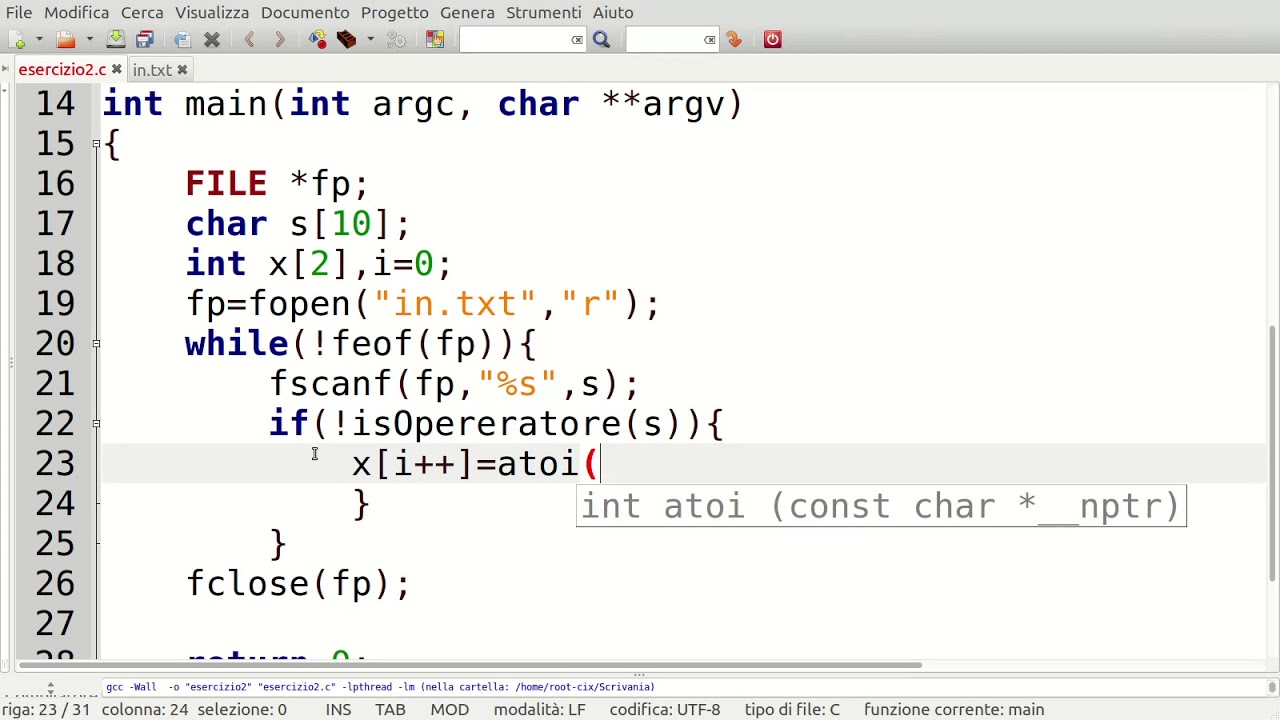Expand the recent files dropdown arrow

coord(88,40)
